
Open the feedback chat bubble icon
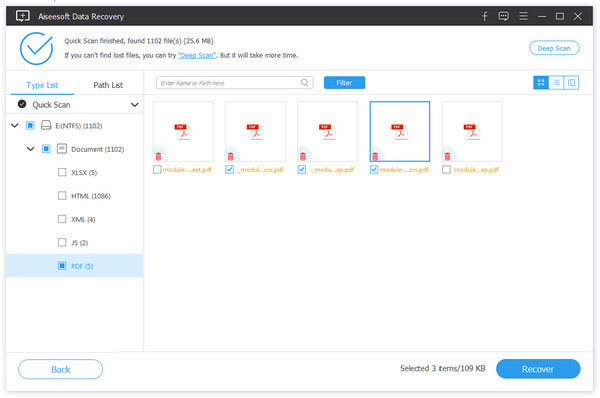(504, 16)
